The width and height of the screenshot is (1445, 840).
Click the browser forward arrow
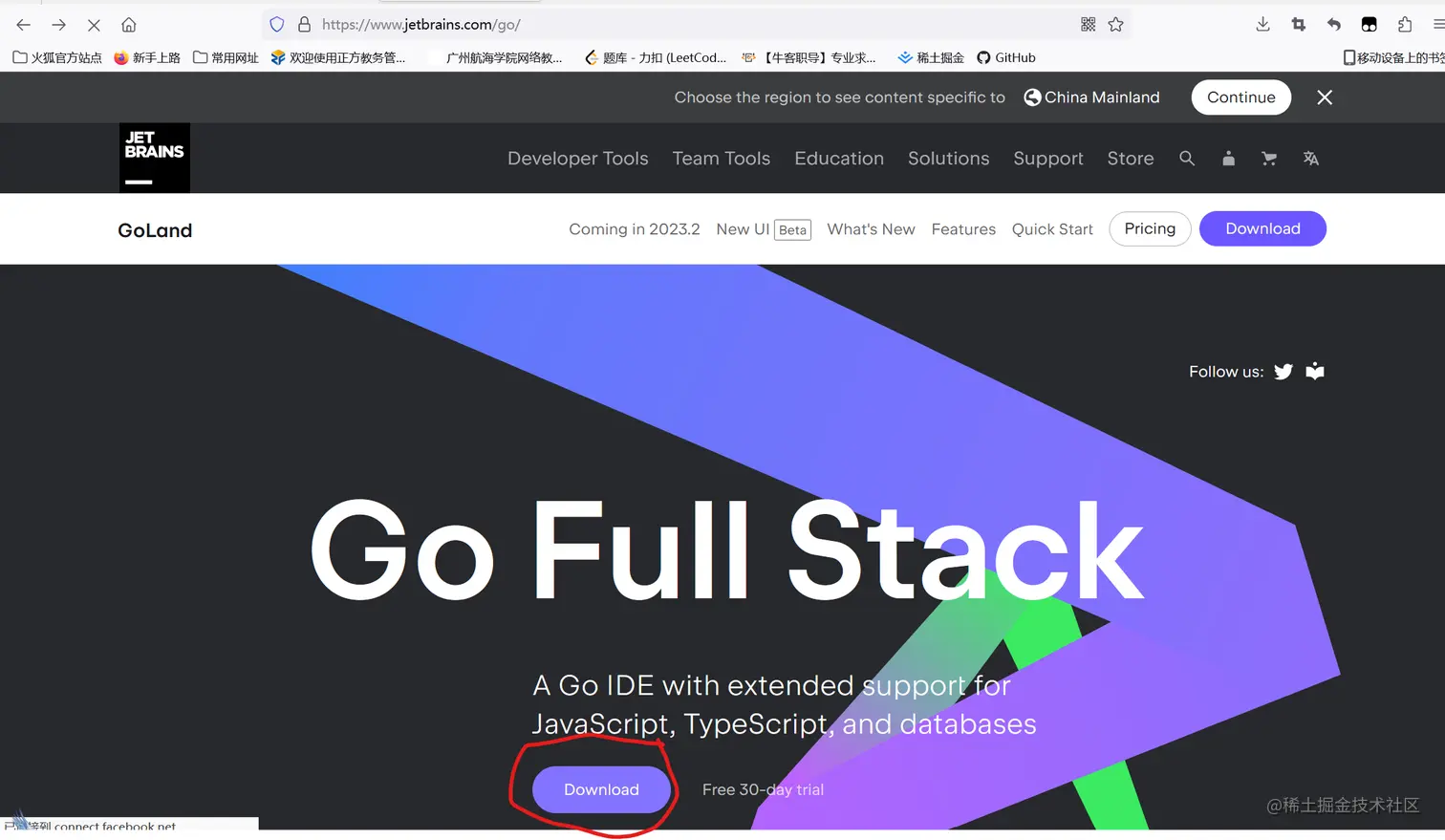(58, 25)
